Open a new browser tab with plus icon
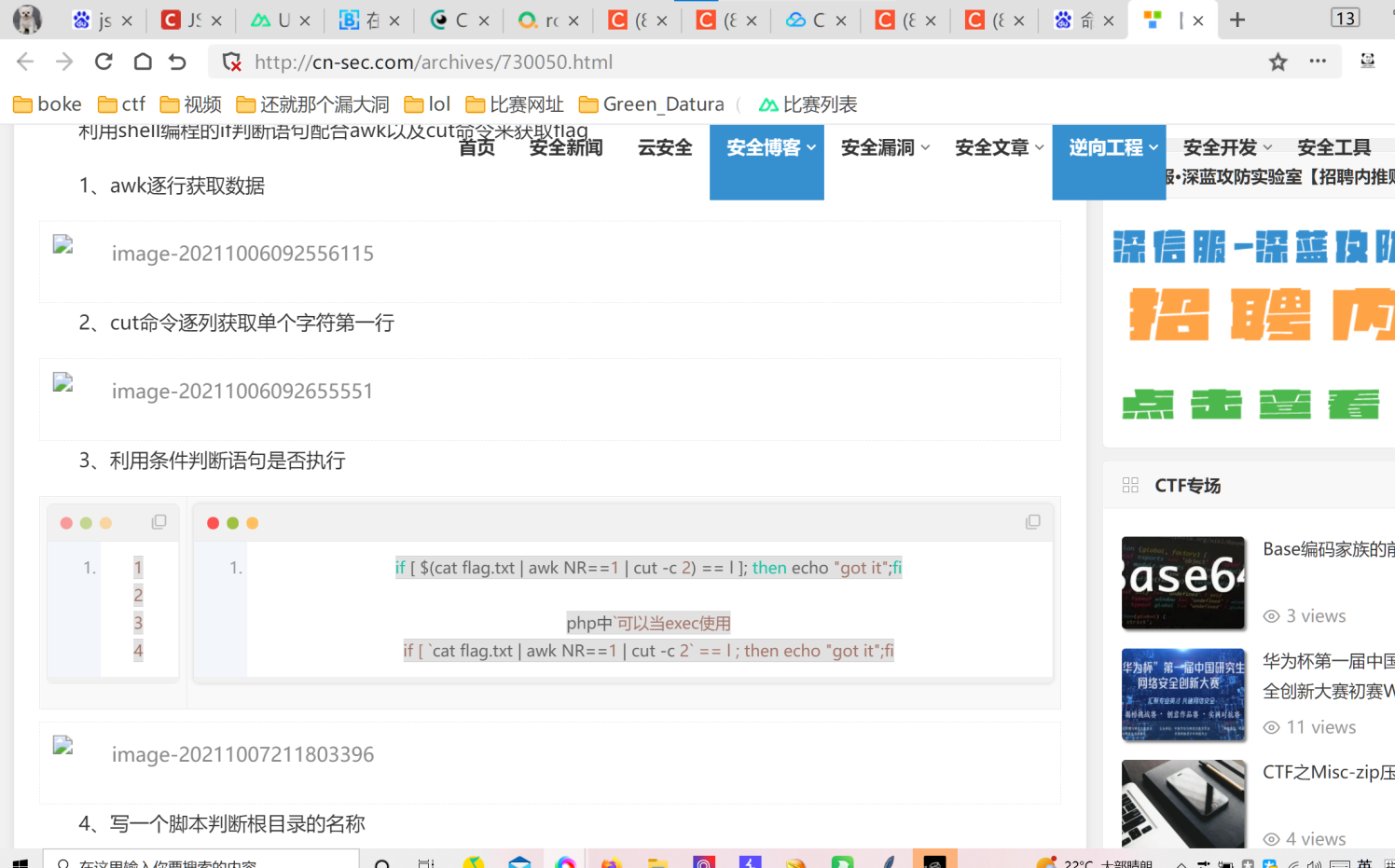The height and width of the screenshot is (868, 1395). pyautogui.click(x=1236, y=19)
